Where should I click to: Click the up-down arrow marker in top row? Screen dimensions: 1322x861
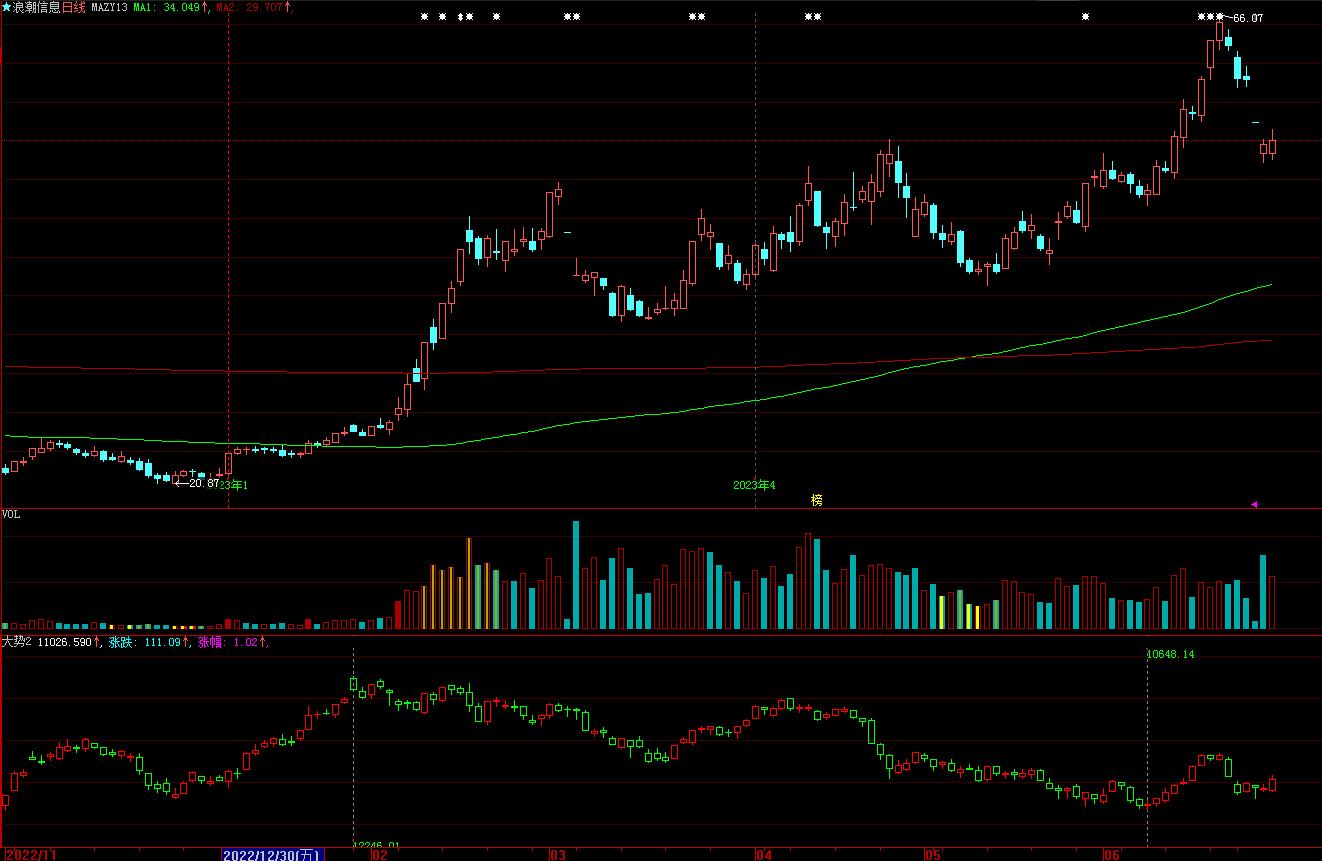click(x=460, y=17)
